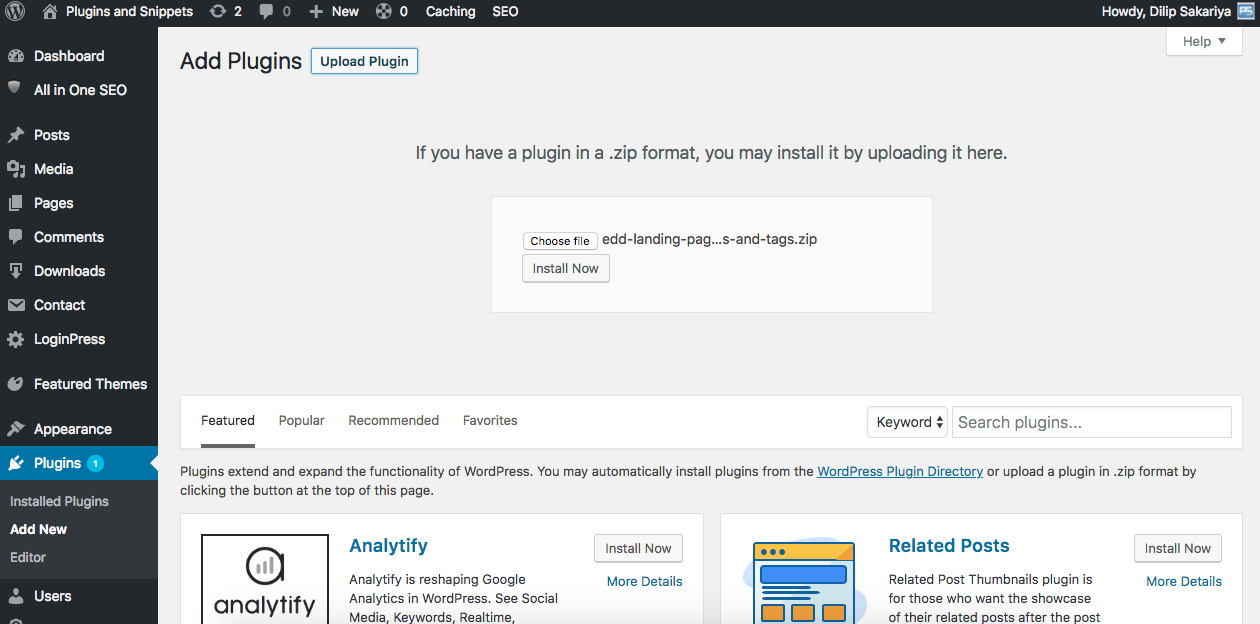Switch to the Favorites tab

point(490,421)
